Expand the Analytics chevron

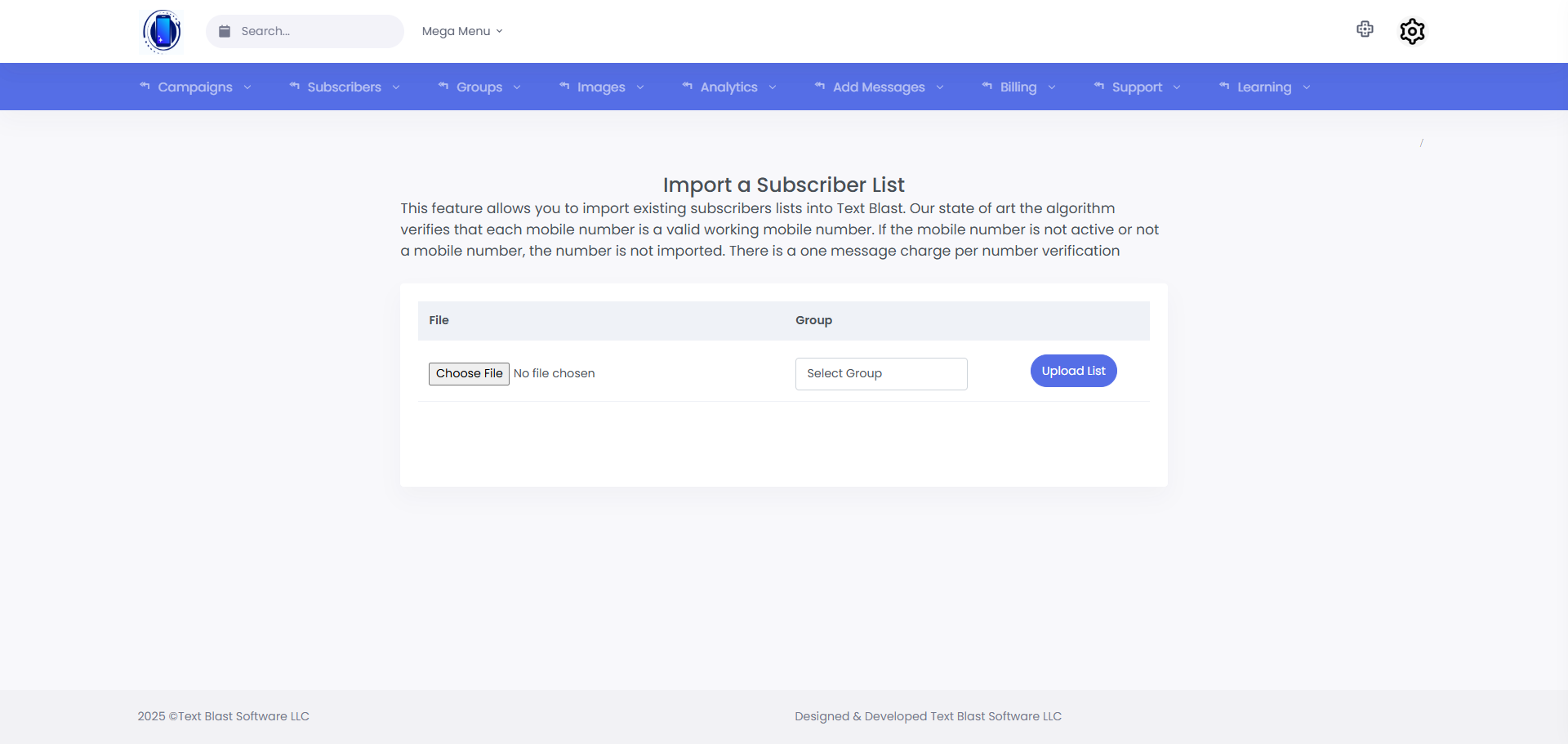[x=773, y=87]
